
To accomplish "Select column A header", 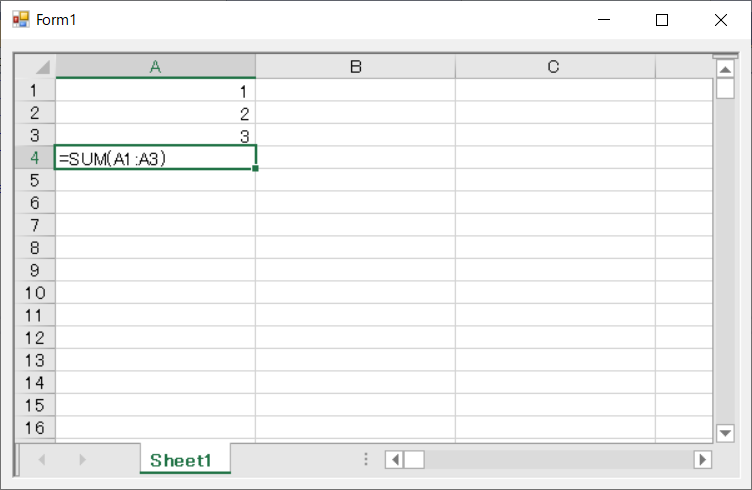I will click(x=155, y=67).
